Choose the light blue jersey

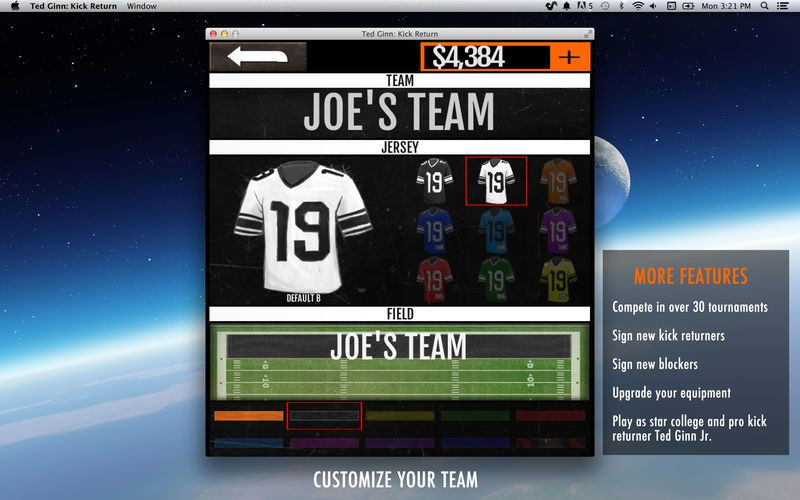[496, 231]
